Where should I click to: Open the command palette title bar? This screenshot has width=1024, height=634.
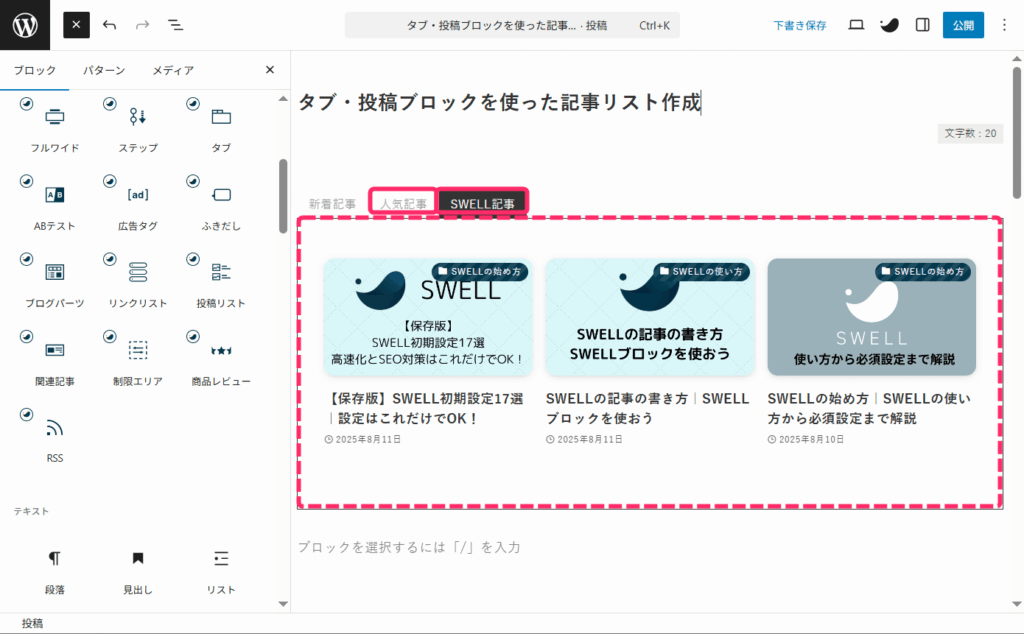click(512, 25)
